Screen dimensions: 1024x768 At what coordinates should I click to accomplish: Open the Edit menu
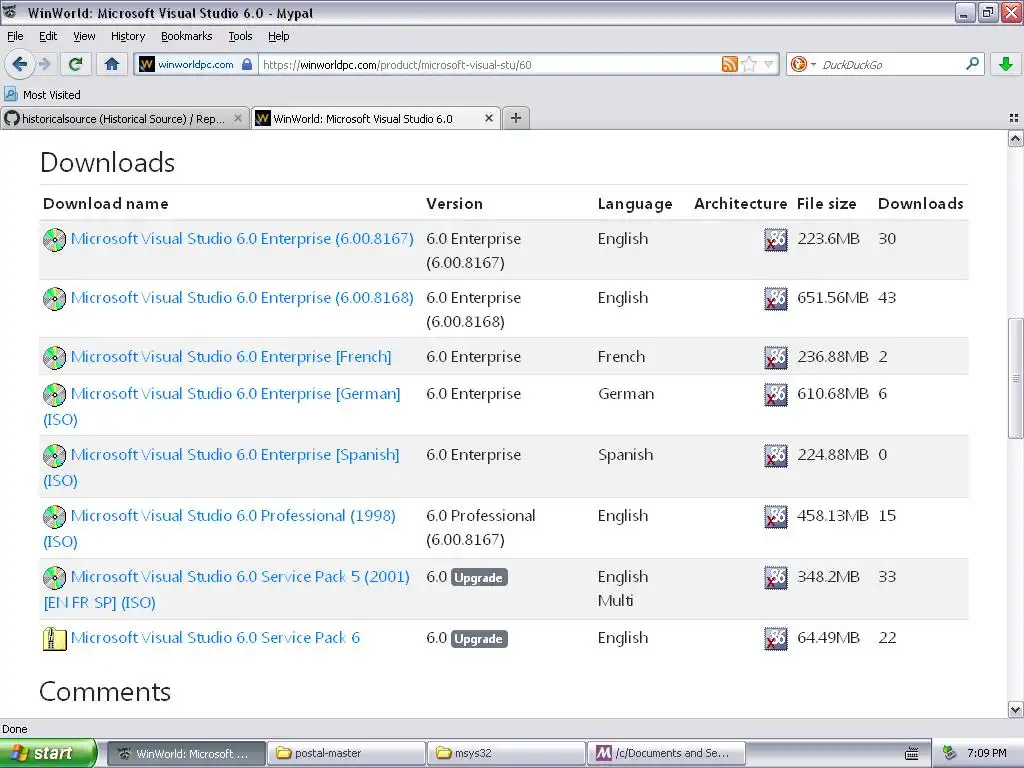(48, 36)
